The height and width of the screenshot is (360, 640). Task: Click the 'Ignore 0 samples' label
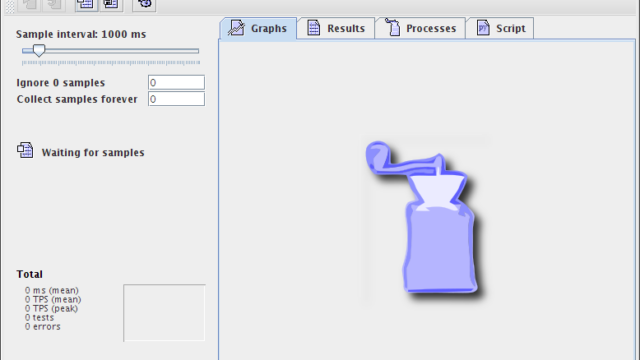point(61,83)
